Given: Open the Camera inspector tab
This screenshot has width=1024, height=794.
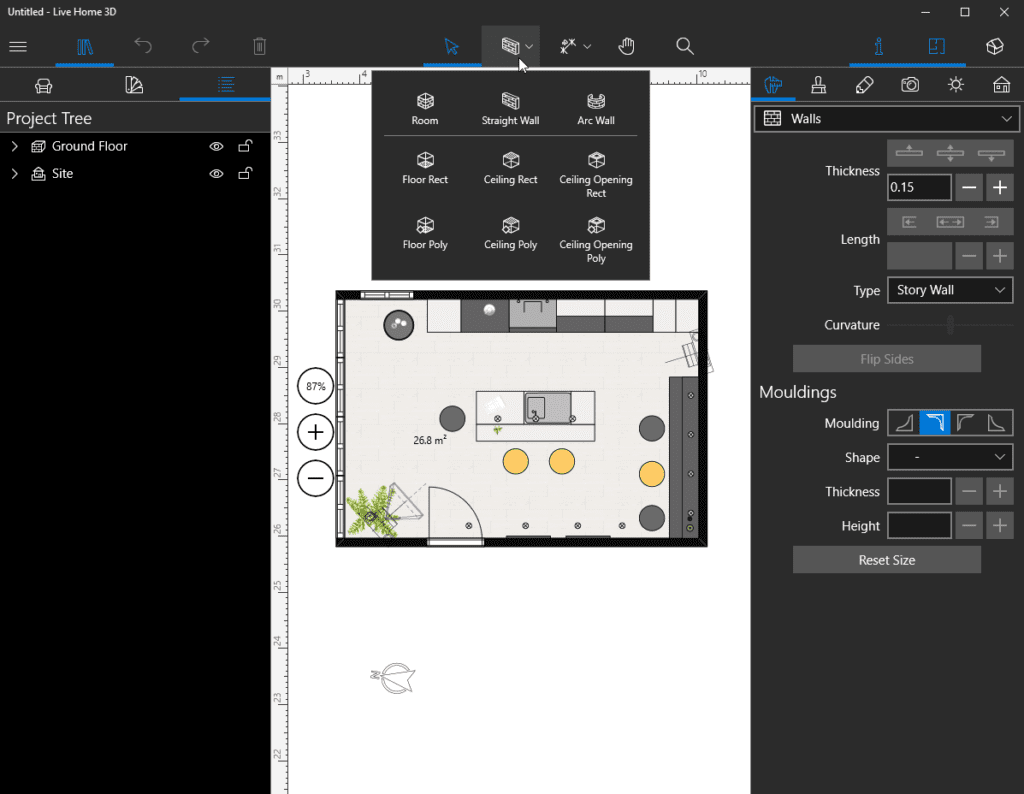Looking at the screenshot, I should coord(910,85).
